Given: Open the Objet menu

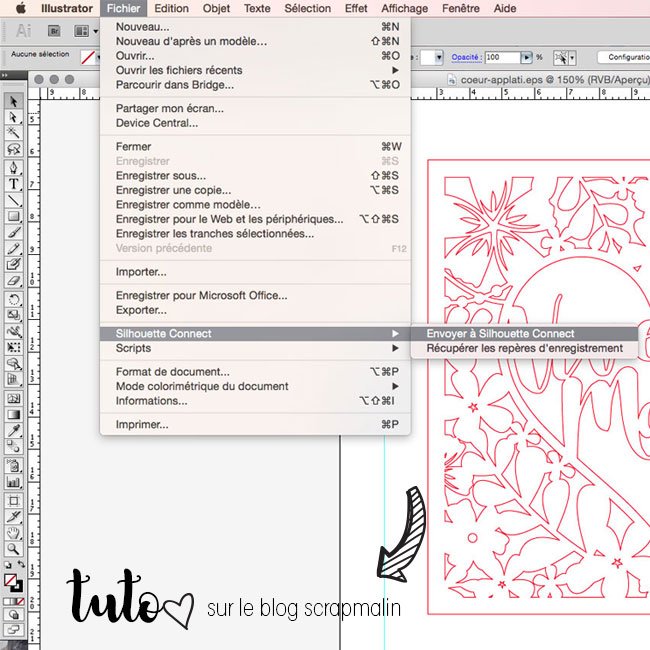Looking at the screenshot, I should coord(216,8).
